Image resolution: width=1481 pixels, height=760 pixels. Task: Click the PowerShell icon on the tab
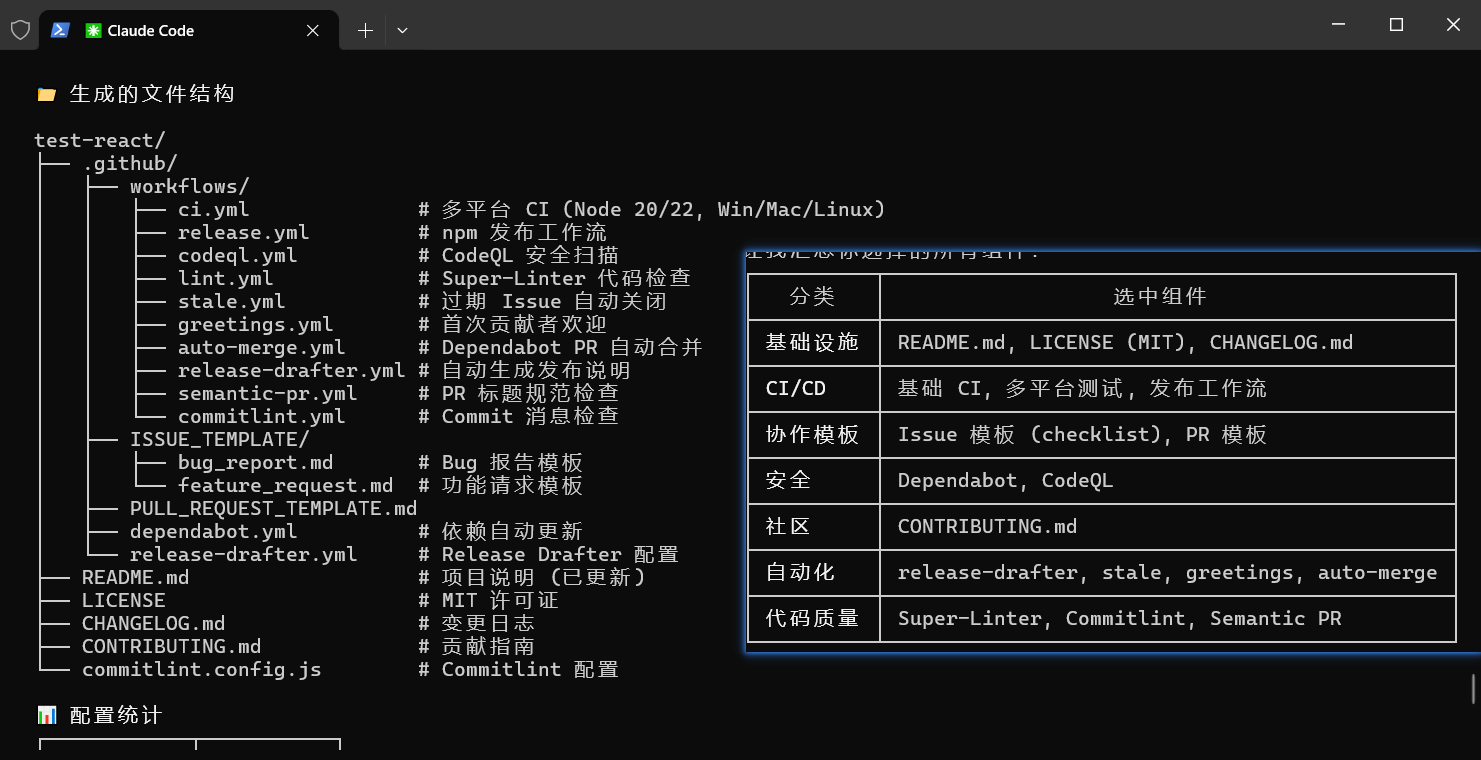(x=60, y=30)
